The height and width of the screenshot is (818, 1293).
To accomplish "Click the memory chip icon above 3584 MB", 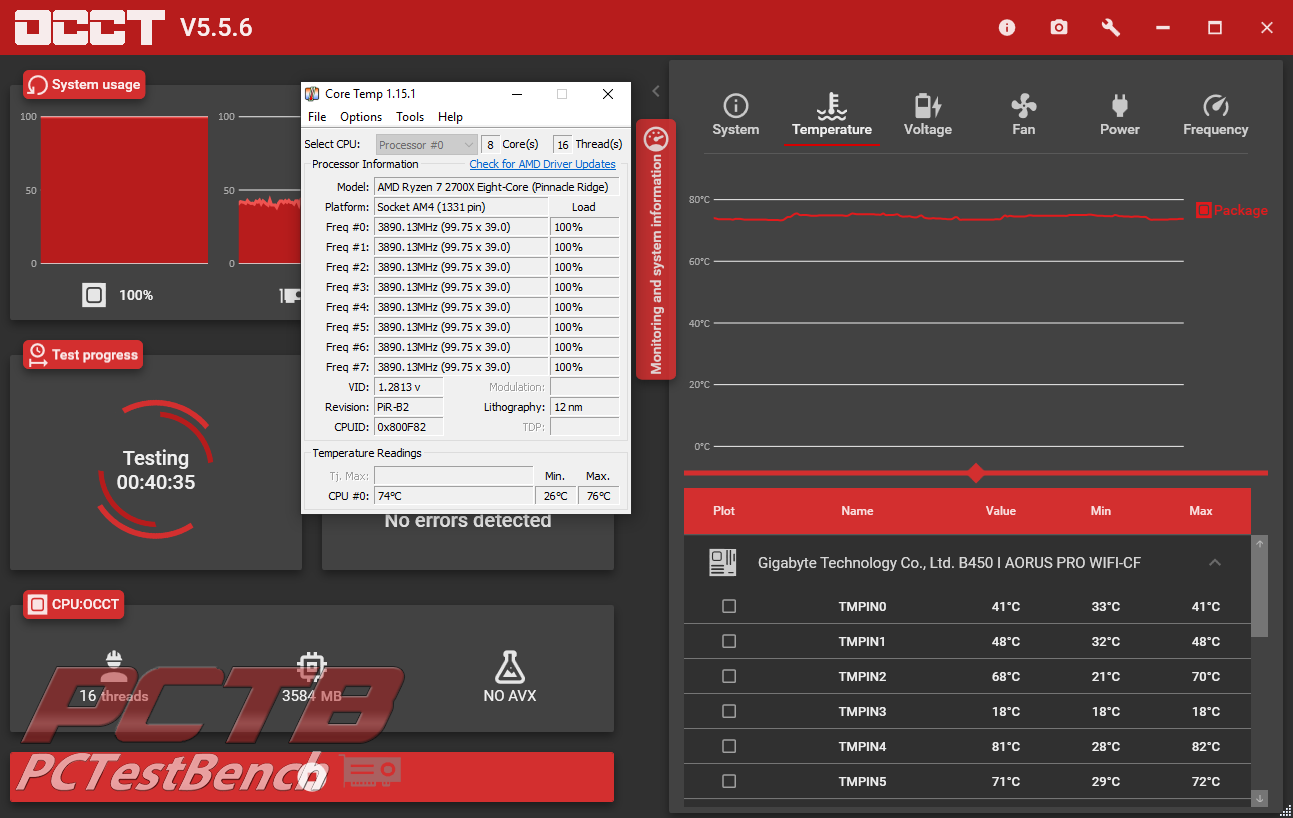I will tap(312, 667).
